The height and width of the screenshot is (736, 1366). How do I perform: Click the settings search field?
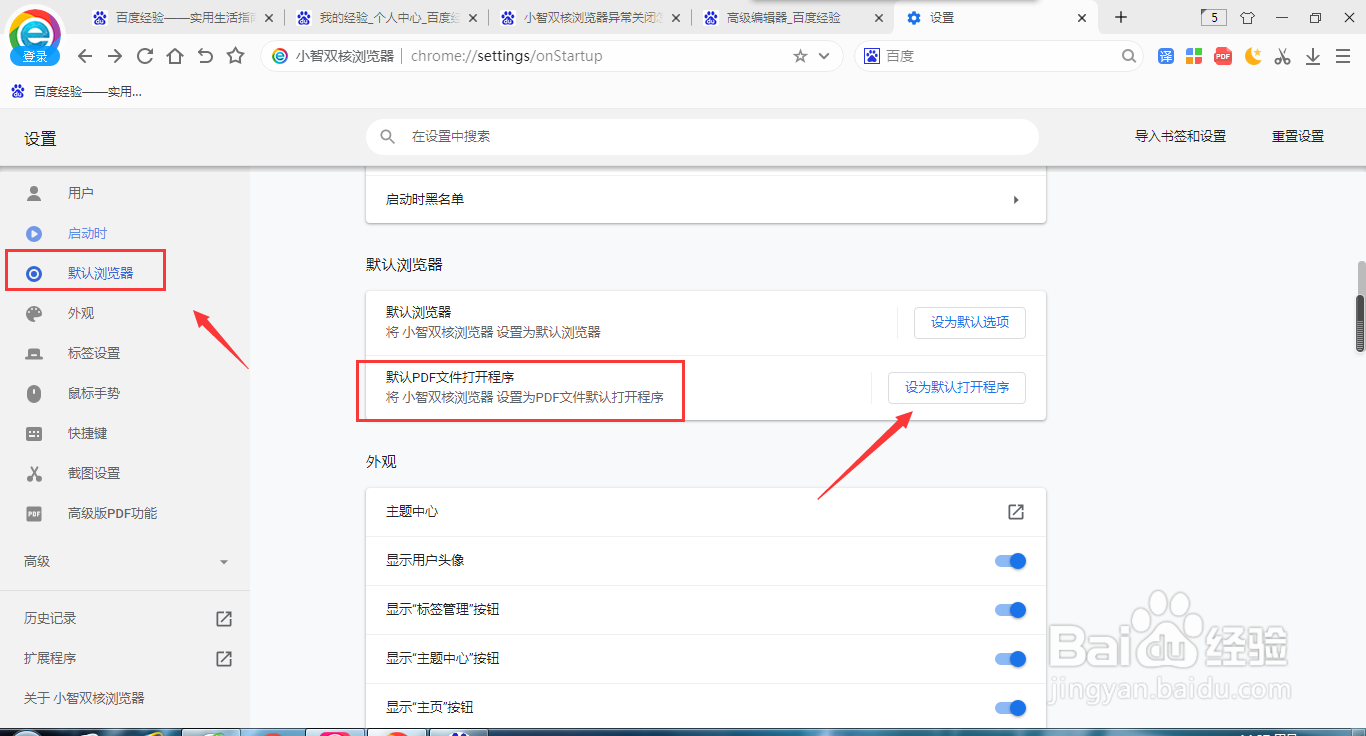tap(700, 136)
